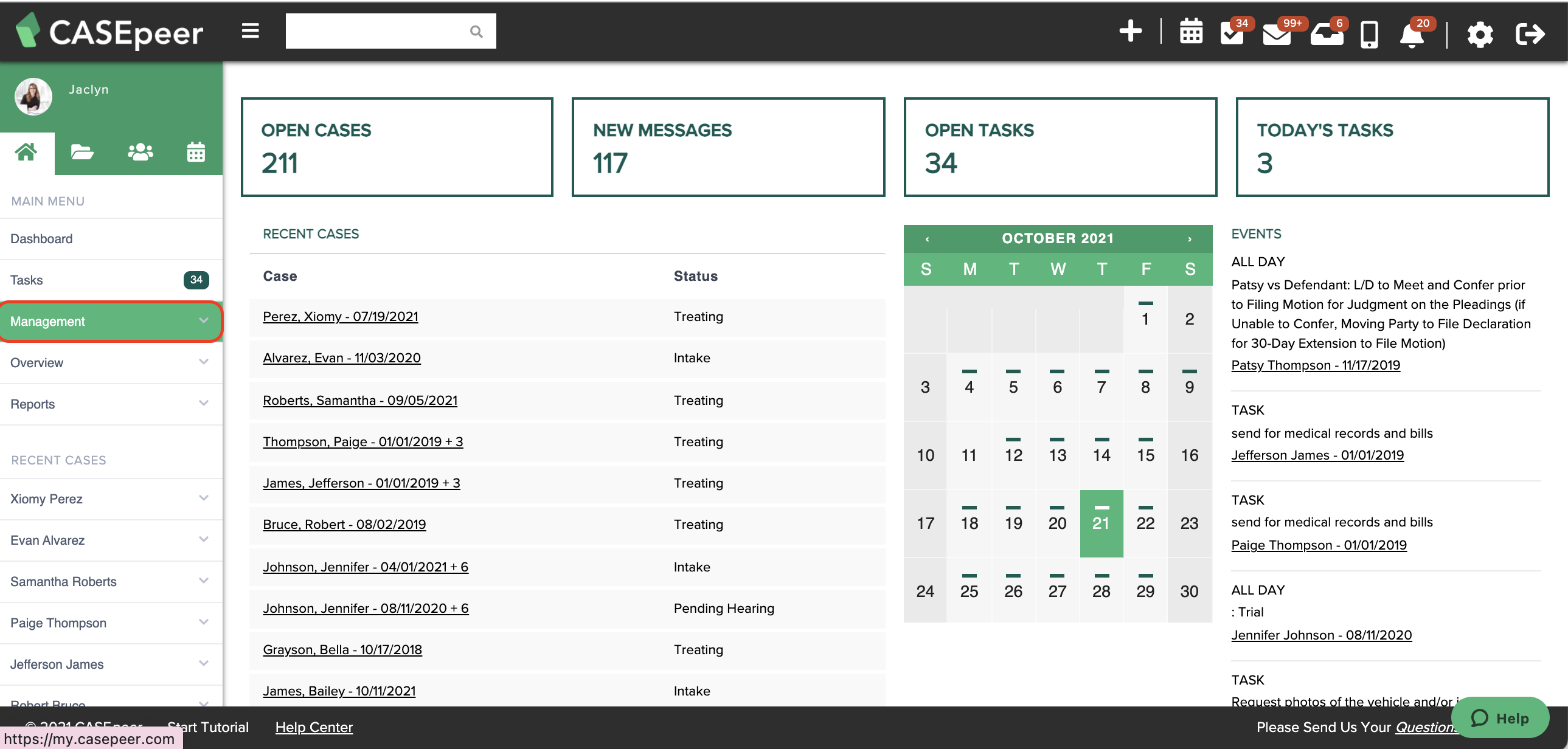This screenshot has height=749, width=1568.
Task: Open case James, Jefferson - 01/01/2019 + 3
Action: [361, 484]
